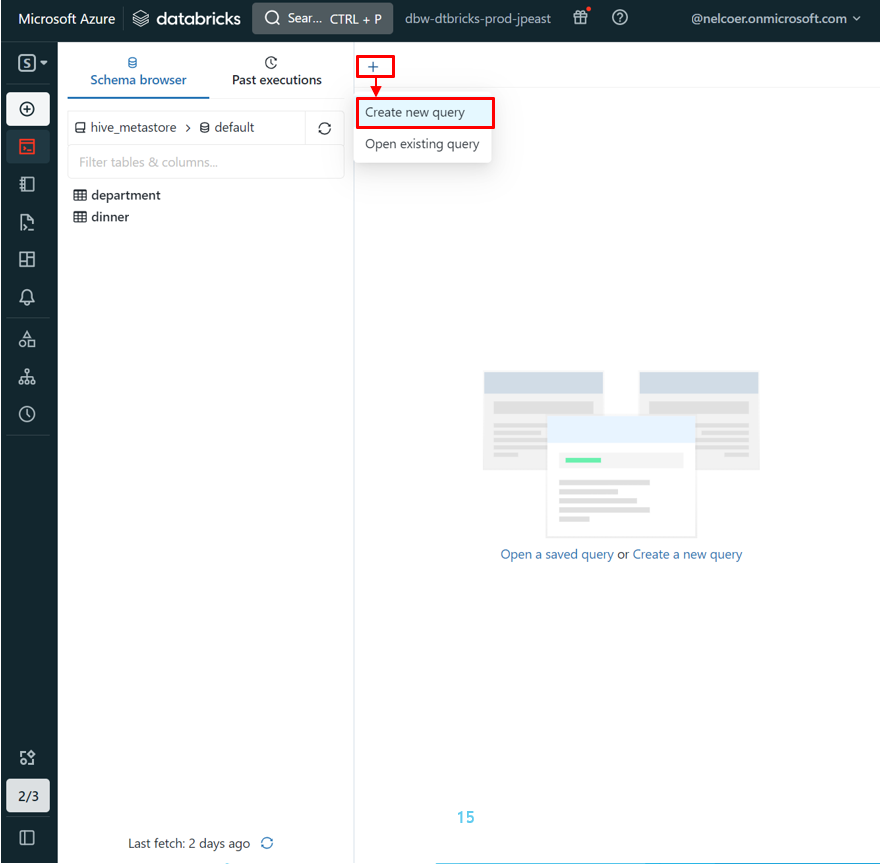This screenshot has width=880, height=864.
Task: Click the dbw-dtbricks-prod-jpeast workspace name
Action: [478, 19]
